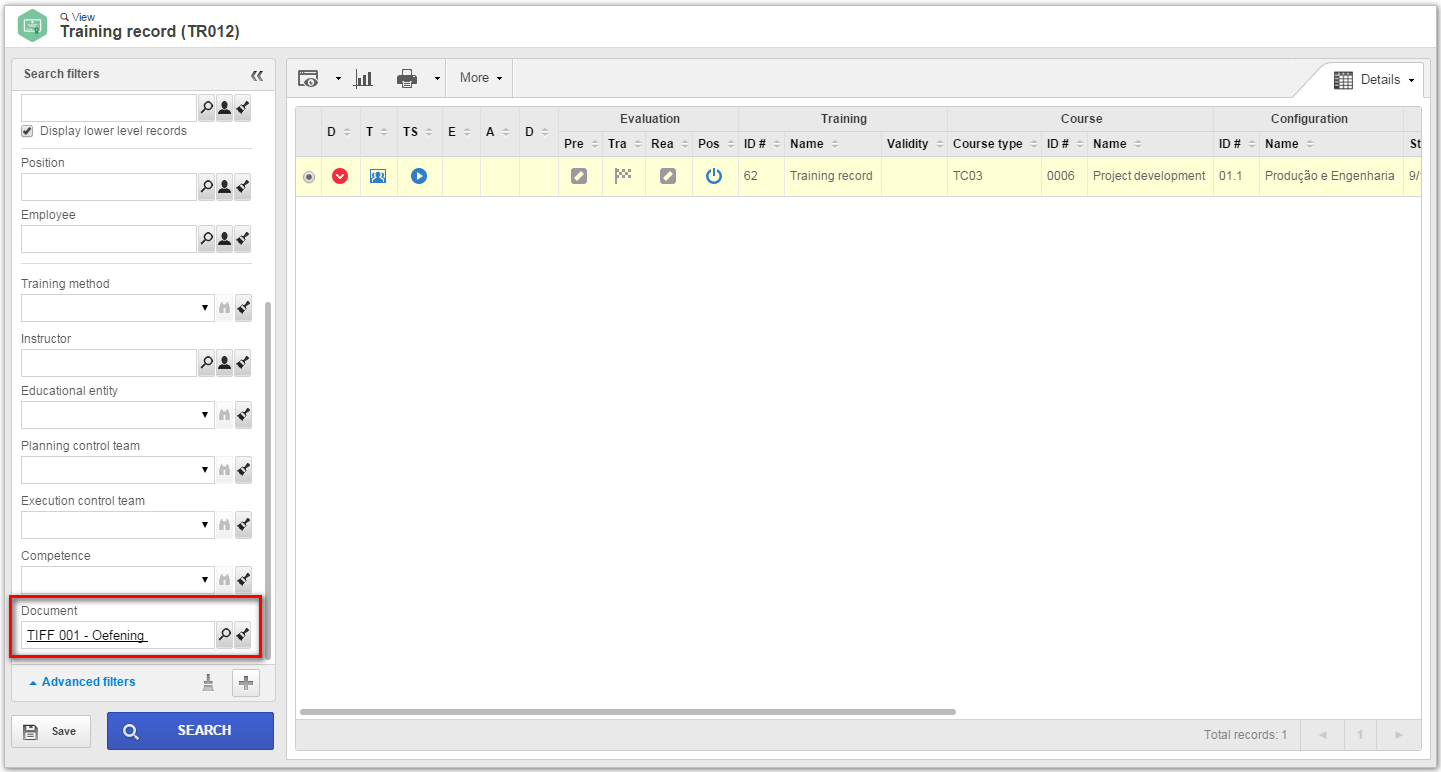Collapse the Search filters panel
Screen dimensions: 1441x772
tap(257, 75)
